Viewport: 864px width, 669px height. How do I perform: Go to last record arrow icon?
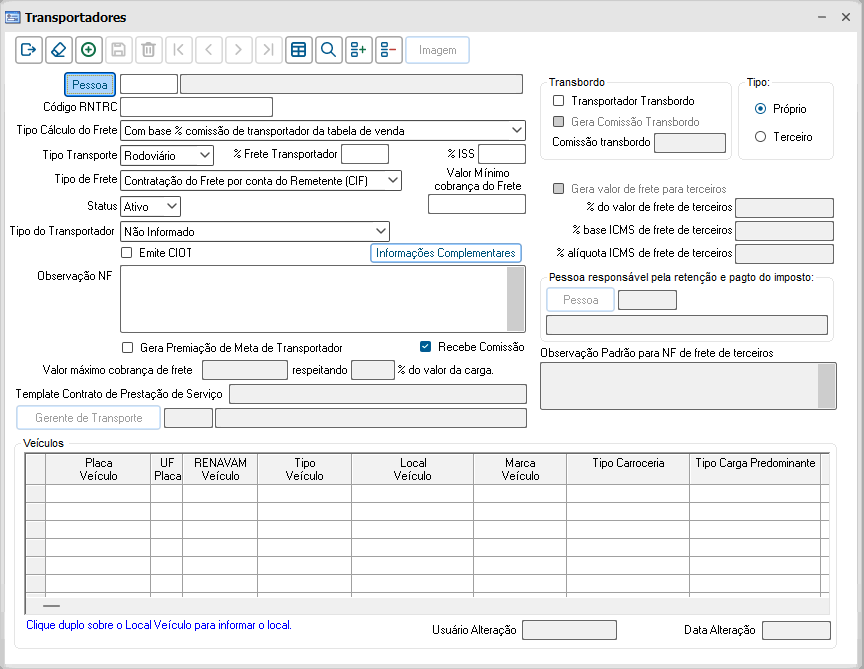coord(268,50)
